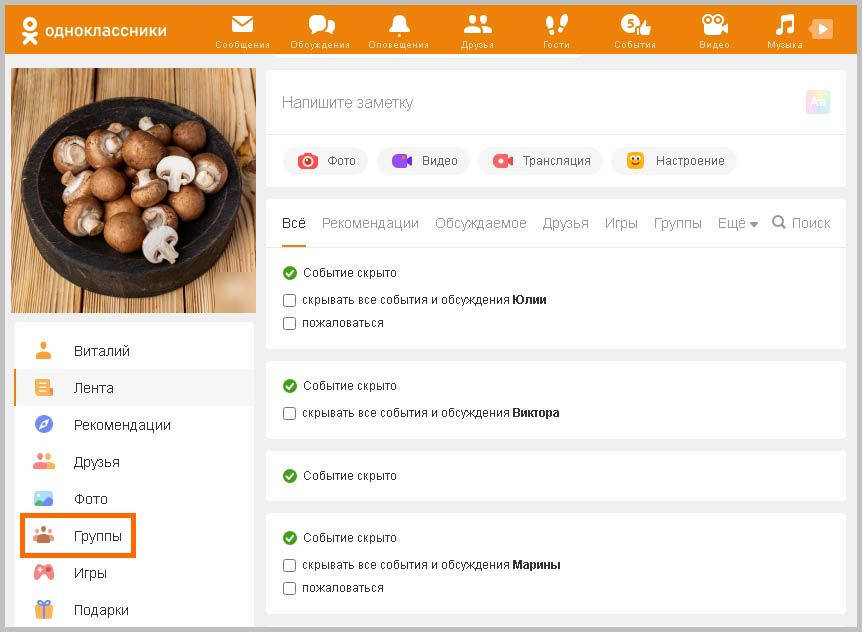Click Лента feed icon in sidebar

pyautogui.click(x=43, y=387)
